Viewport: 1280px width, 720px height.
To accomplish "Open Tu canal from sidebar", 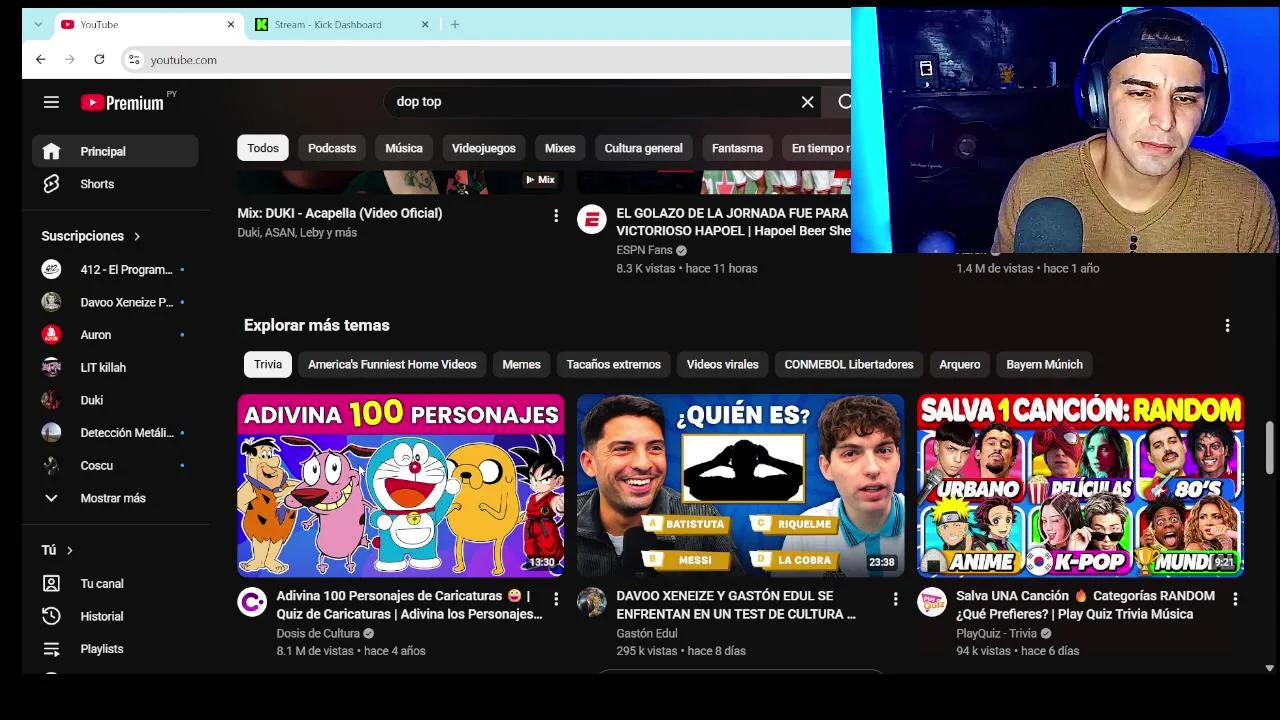I will [116, 583].
